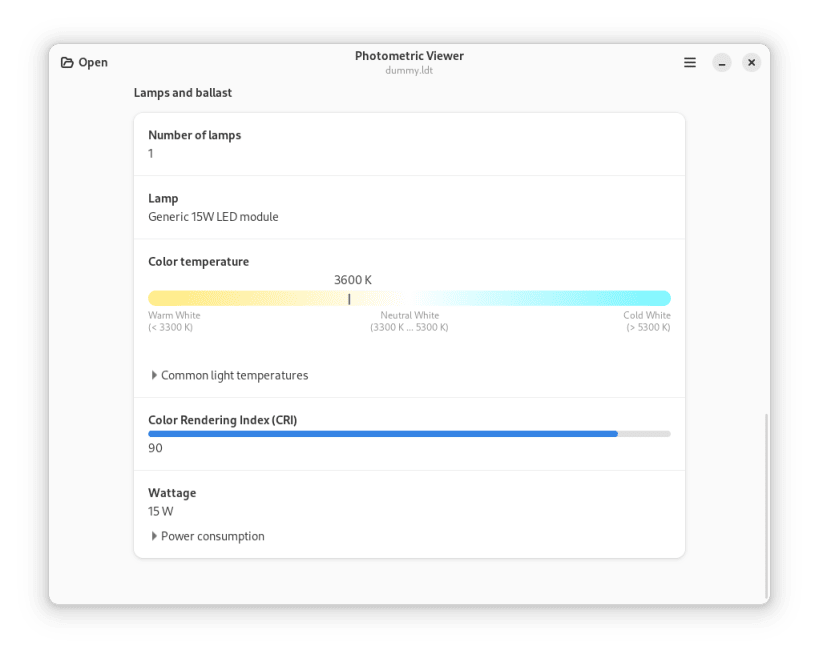Open the hamburger menu
The image size is (819, 658).
pos(689,62)
